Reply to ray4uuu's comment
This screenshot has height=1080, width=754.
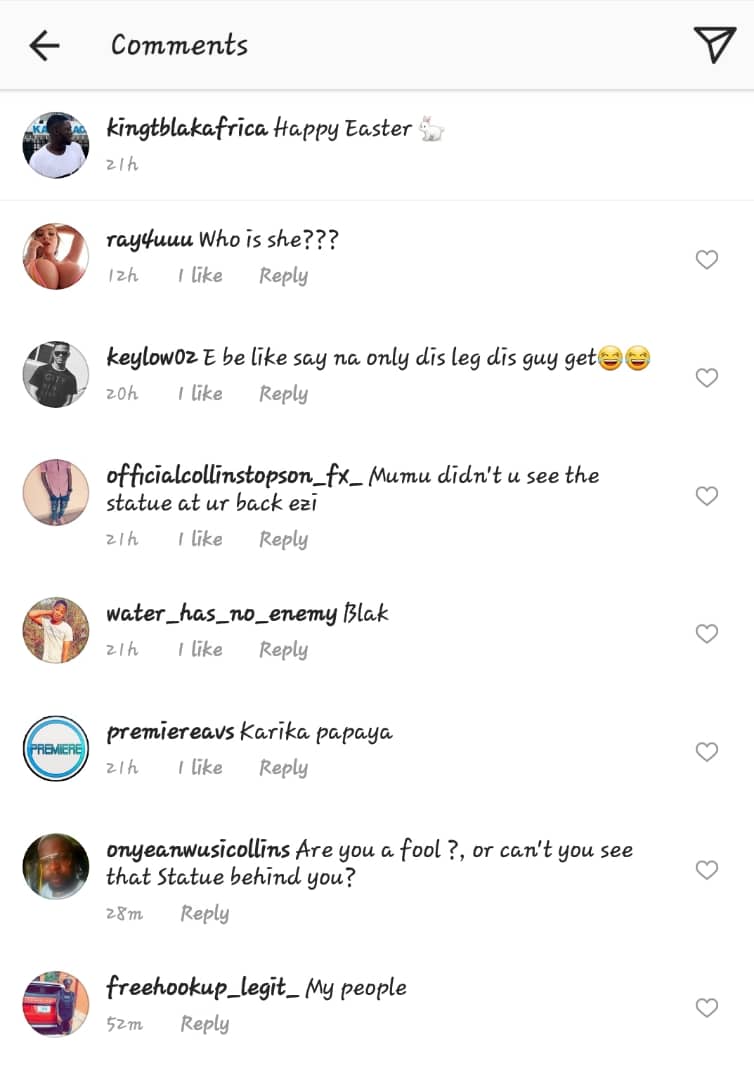coord(283,276)
